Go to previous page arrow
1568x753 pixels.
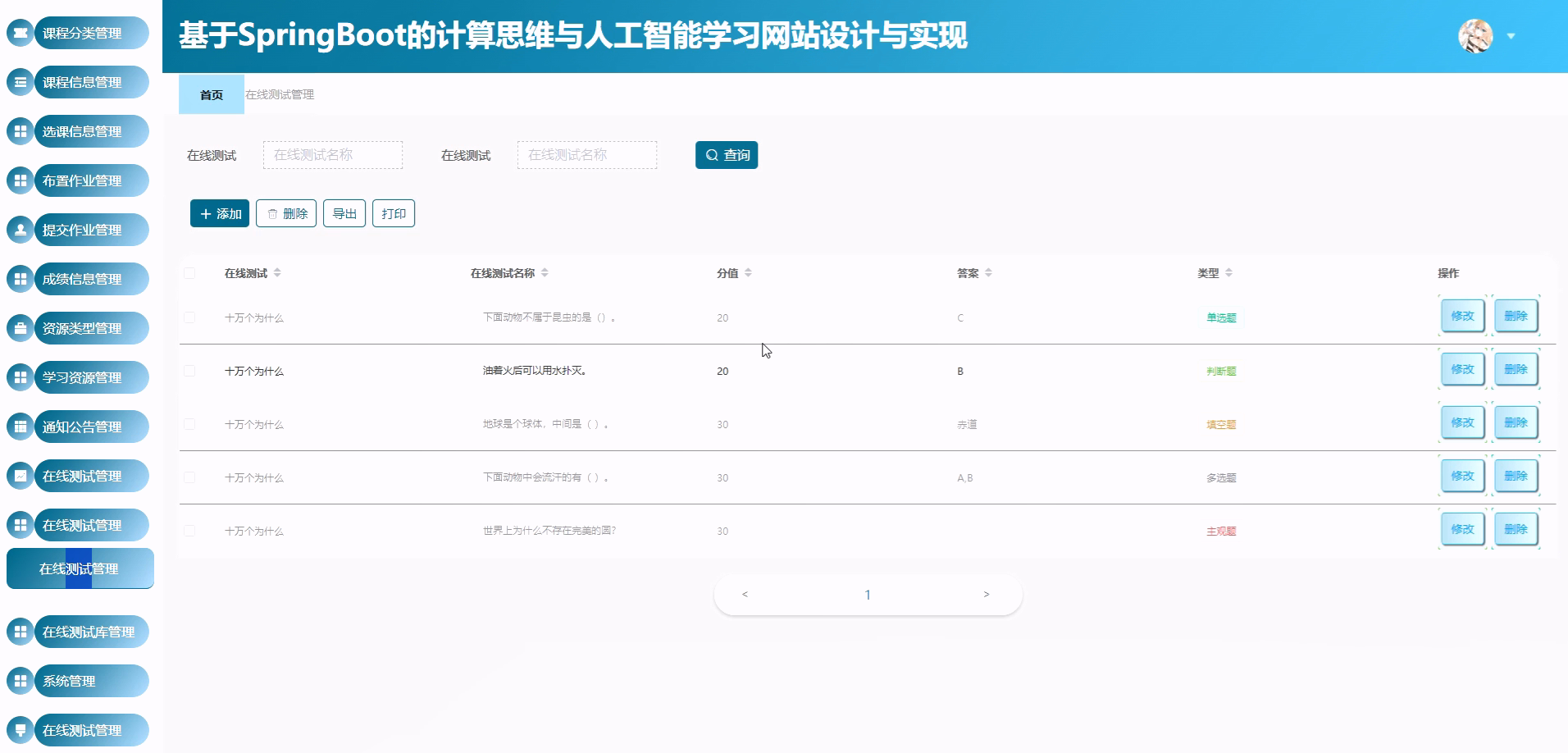tap(745, 594)
